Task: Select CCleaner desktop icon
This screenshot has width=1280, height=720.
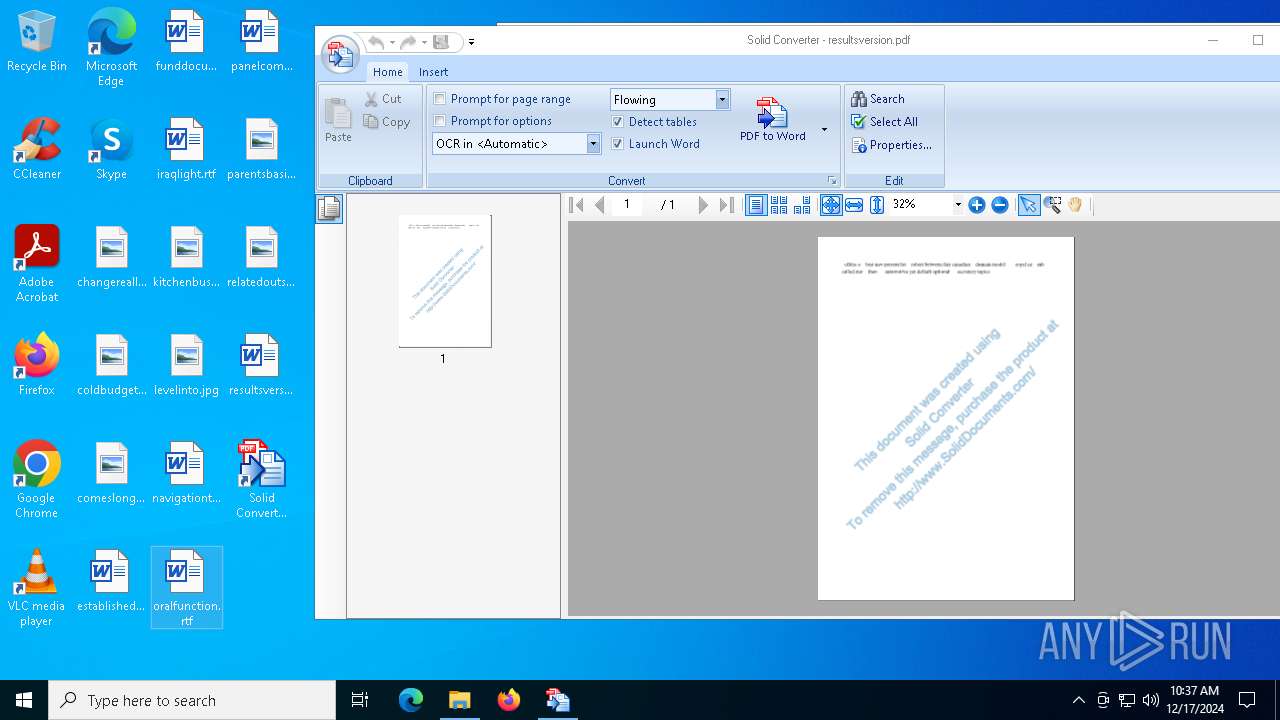Action: click(37, 149)
